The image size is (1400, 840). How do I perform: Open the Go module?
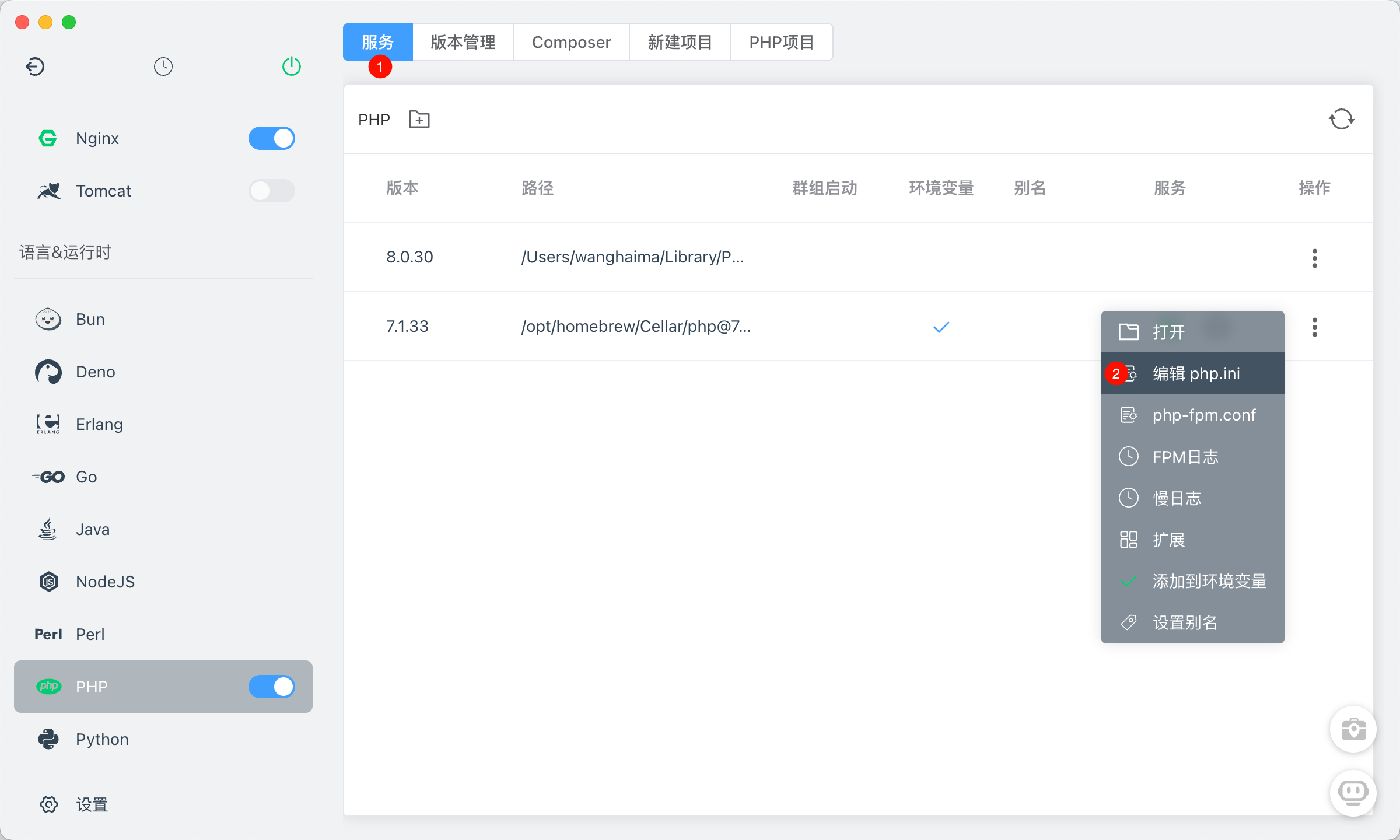click(x=163, y=477)
